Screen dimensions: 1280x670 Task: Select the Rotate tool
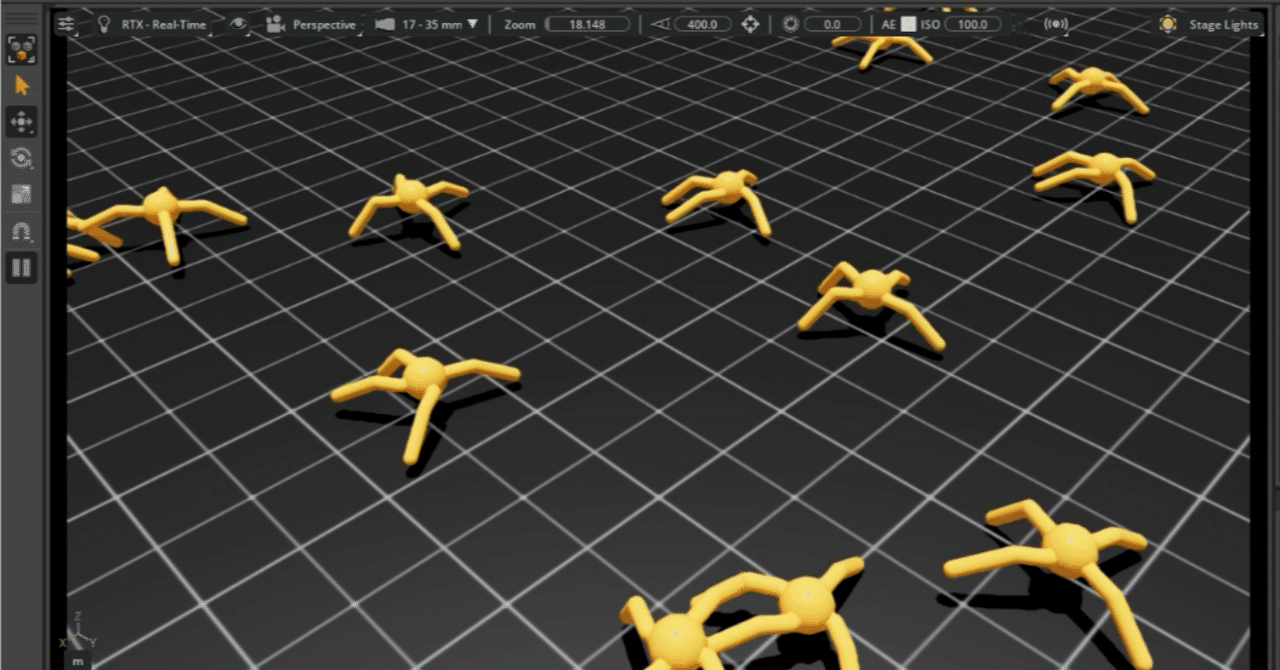point(22,158)
